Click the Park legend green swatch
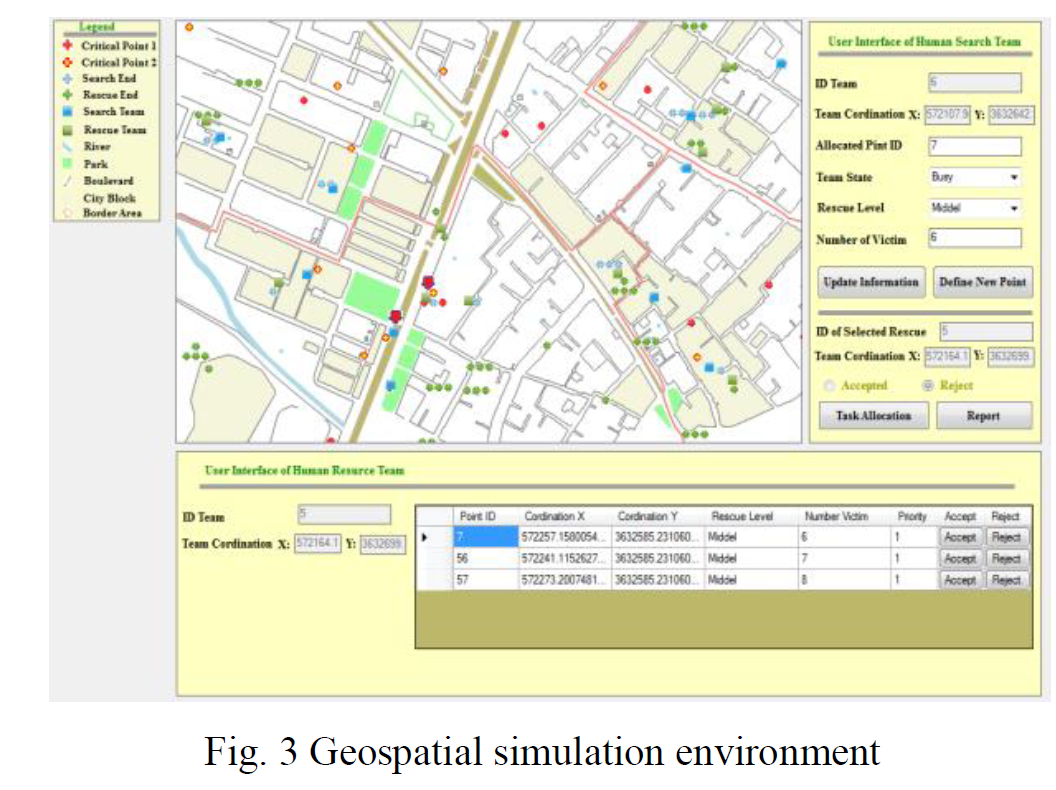 click(67, 164)
